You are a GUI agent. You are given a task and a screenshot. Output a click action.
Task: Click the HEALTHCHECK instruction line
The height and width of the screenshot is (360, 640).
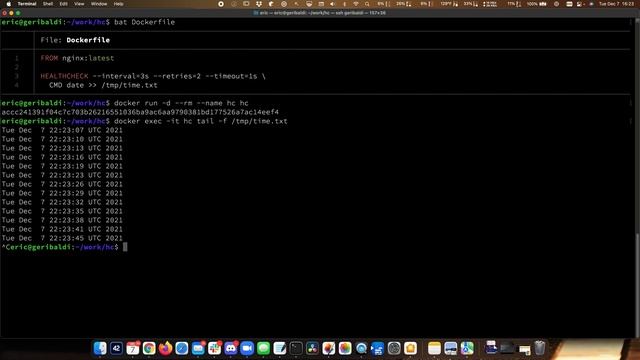tap(153, 76)
